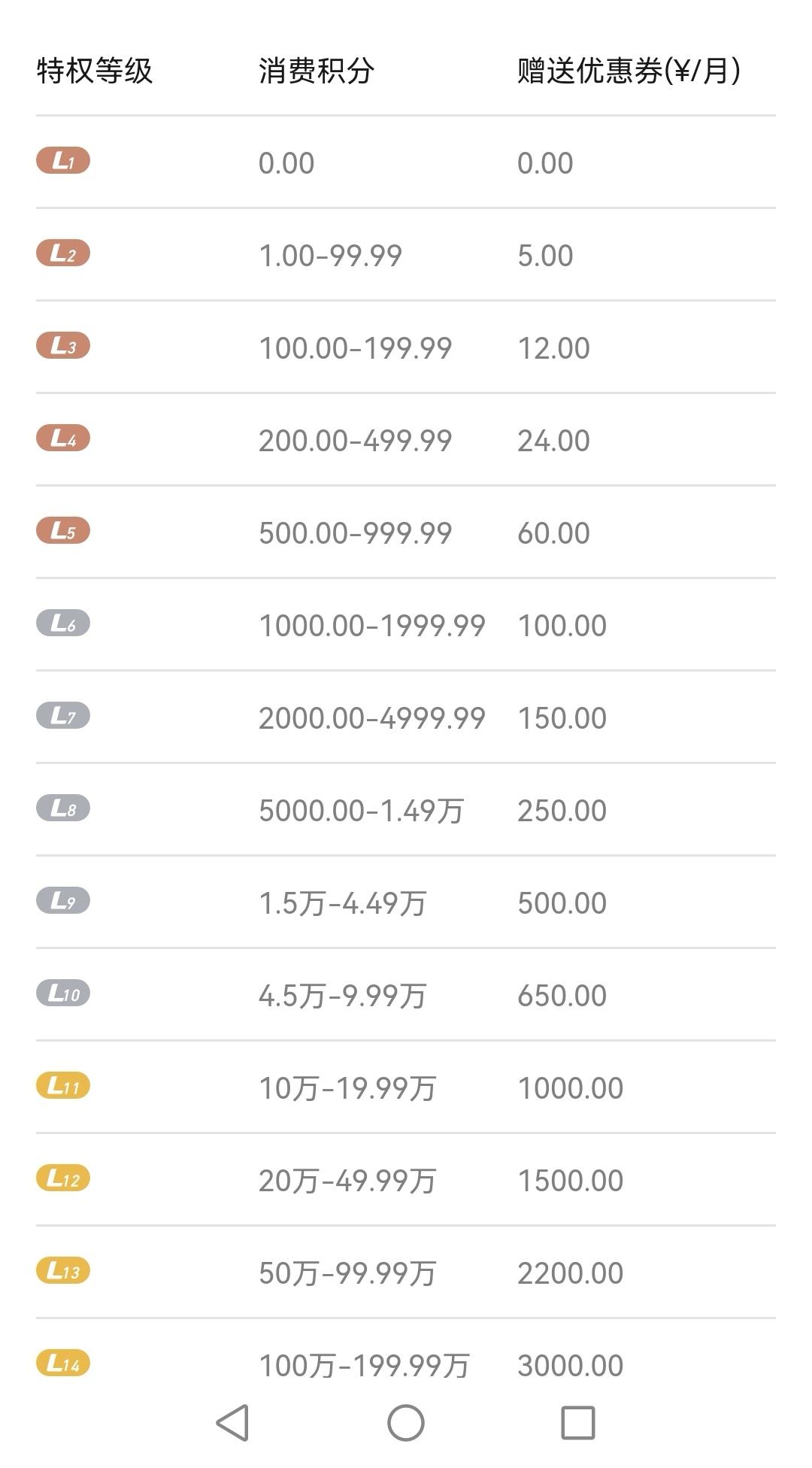Screen dimensions: 812x1468
Task: Tap the 特权等级 column header
Action: 95,71
